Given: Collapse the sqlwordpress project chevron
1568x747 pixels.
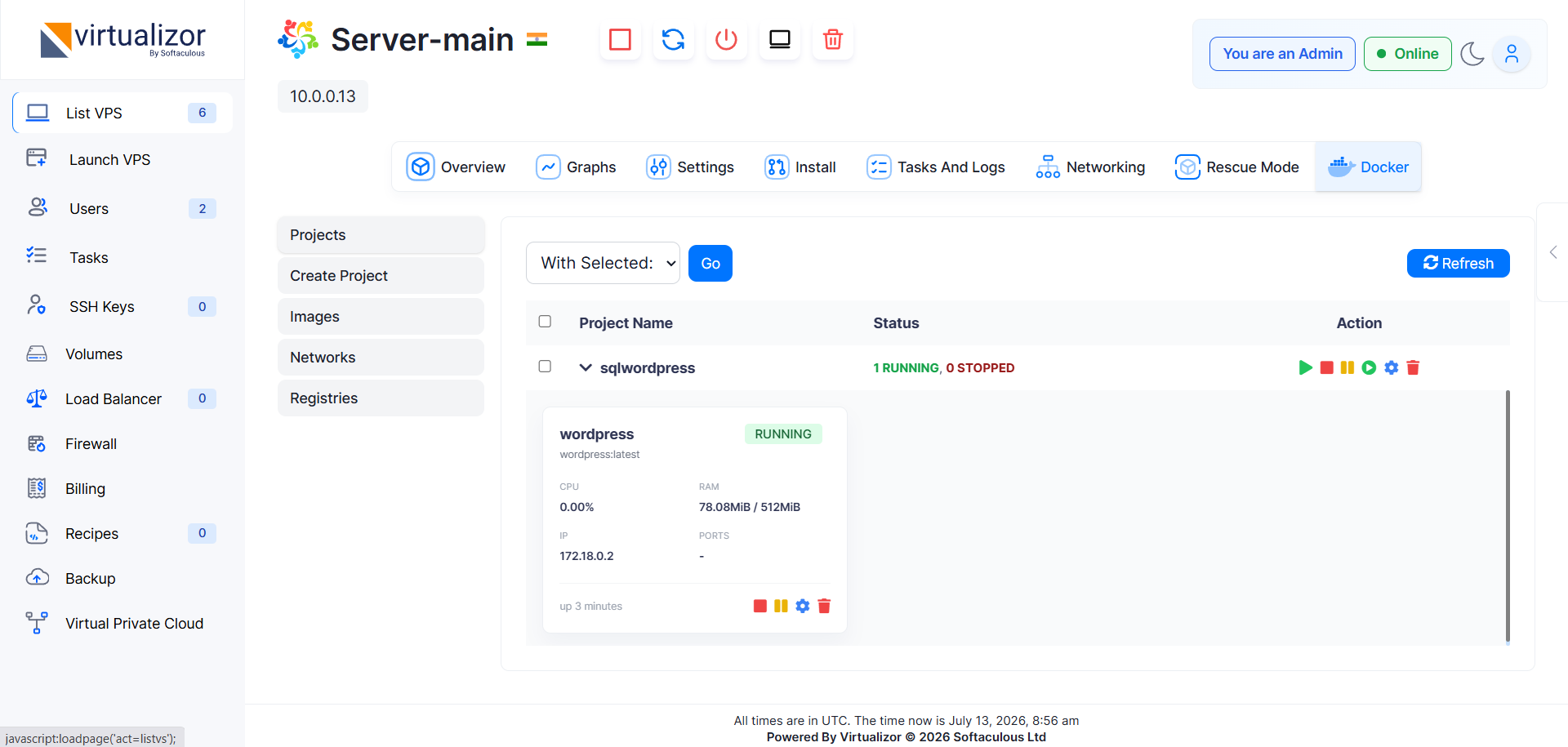Looking at the screenshot, I should point(586,367).
